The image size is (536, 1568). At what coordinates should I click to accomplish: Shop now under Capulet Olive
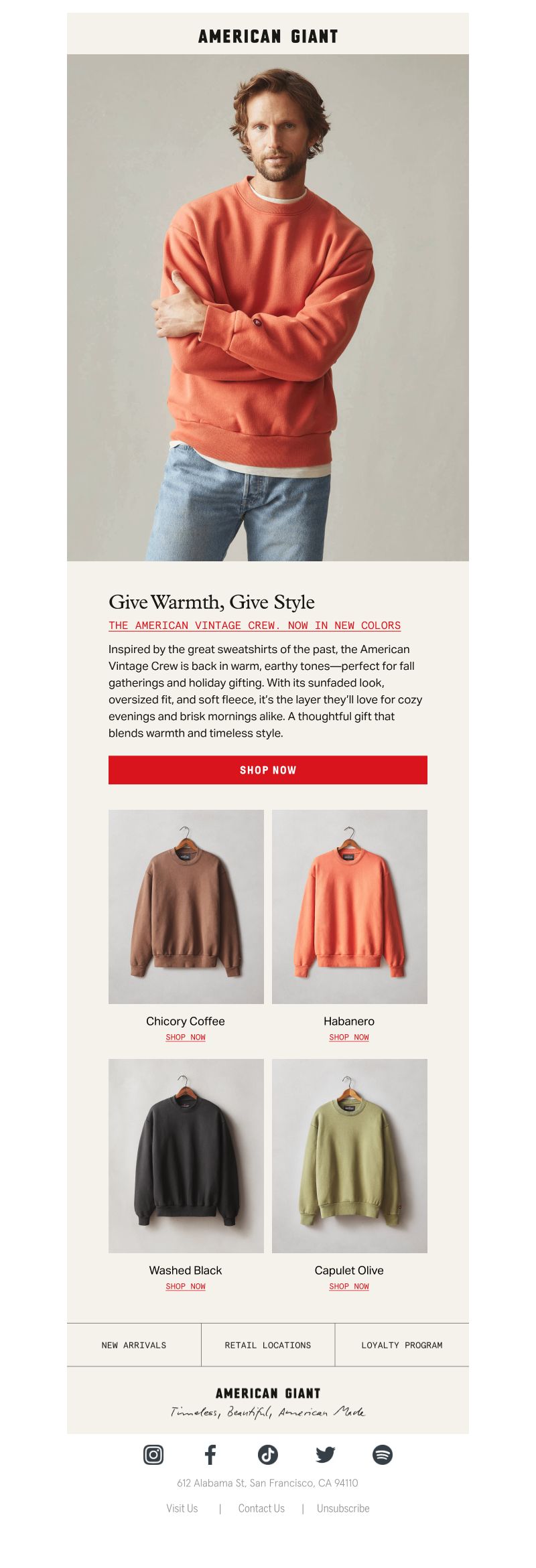tap(349, 1286)
